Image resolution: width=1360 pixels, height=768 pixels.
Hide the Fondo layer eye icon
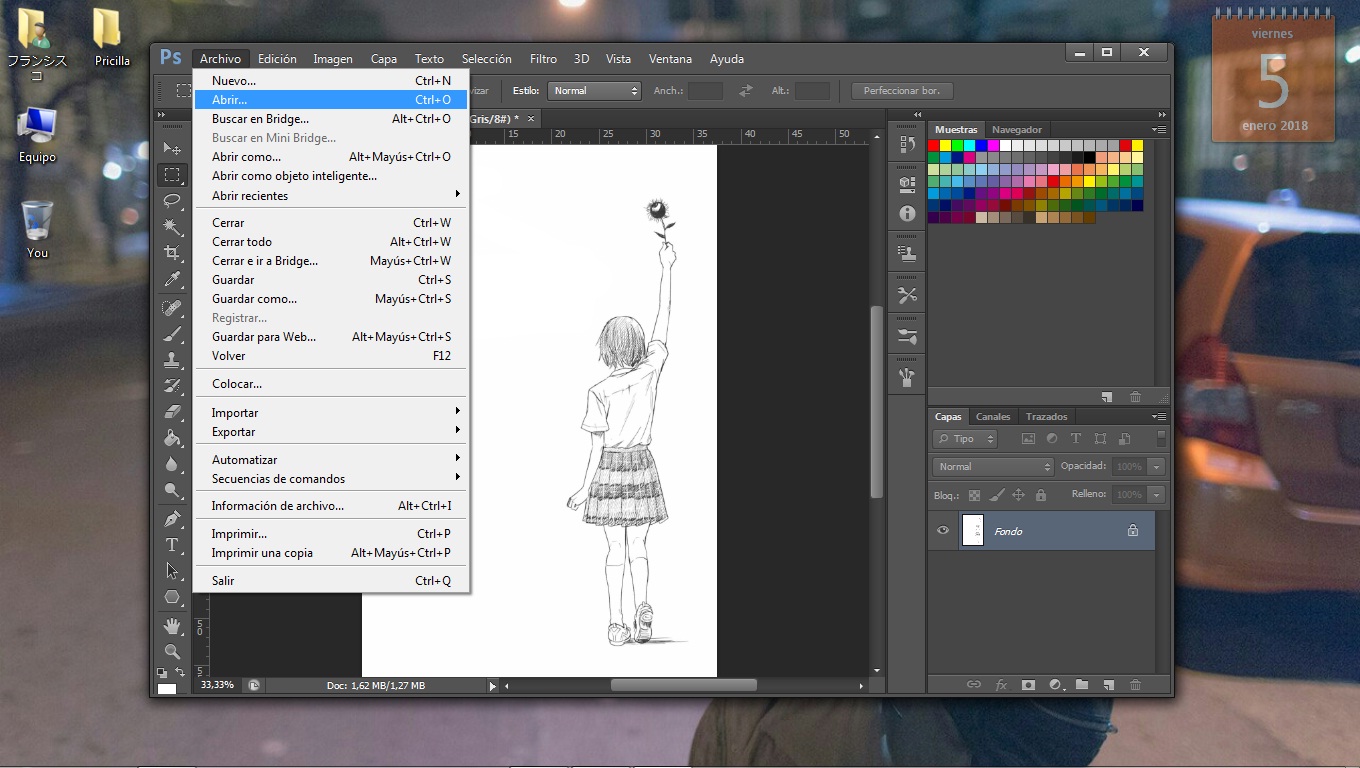(942, 531)
